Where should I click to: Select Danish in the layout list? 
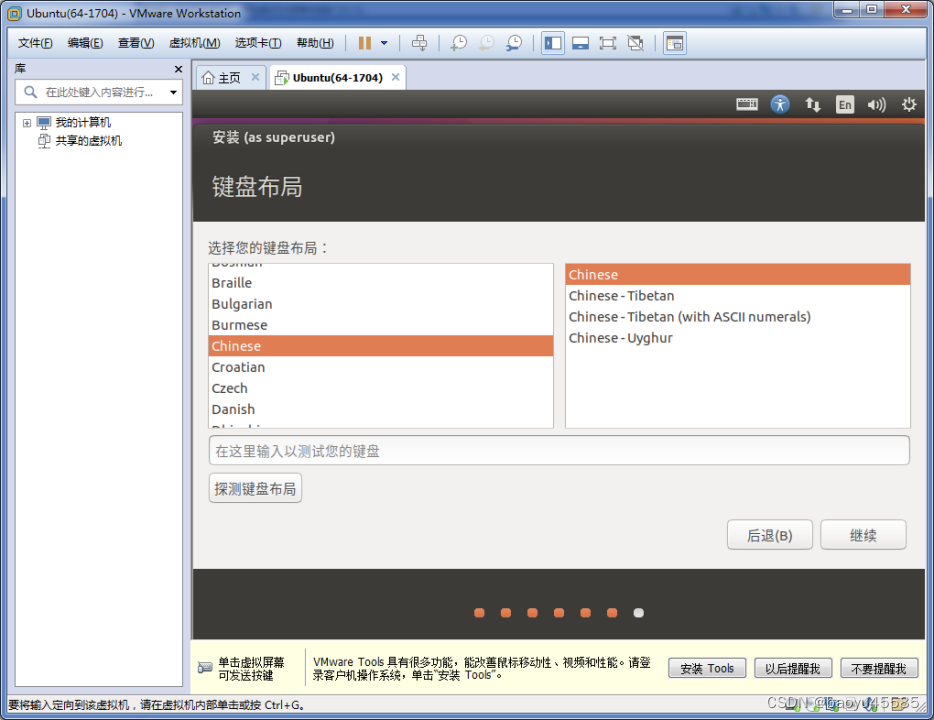[x=381, y=410]
